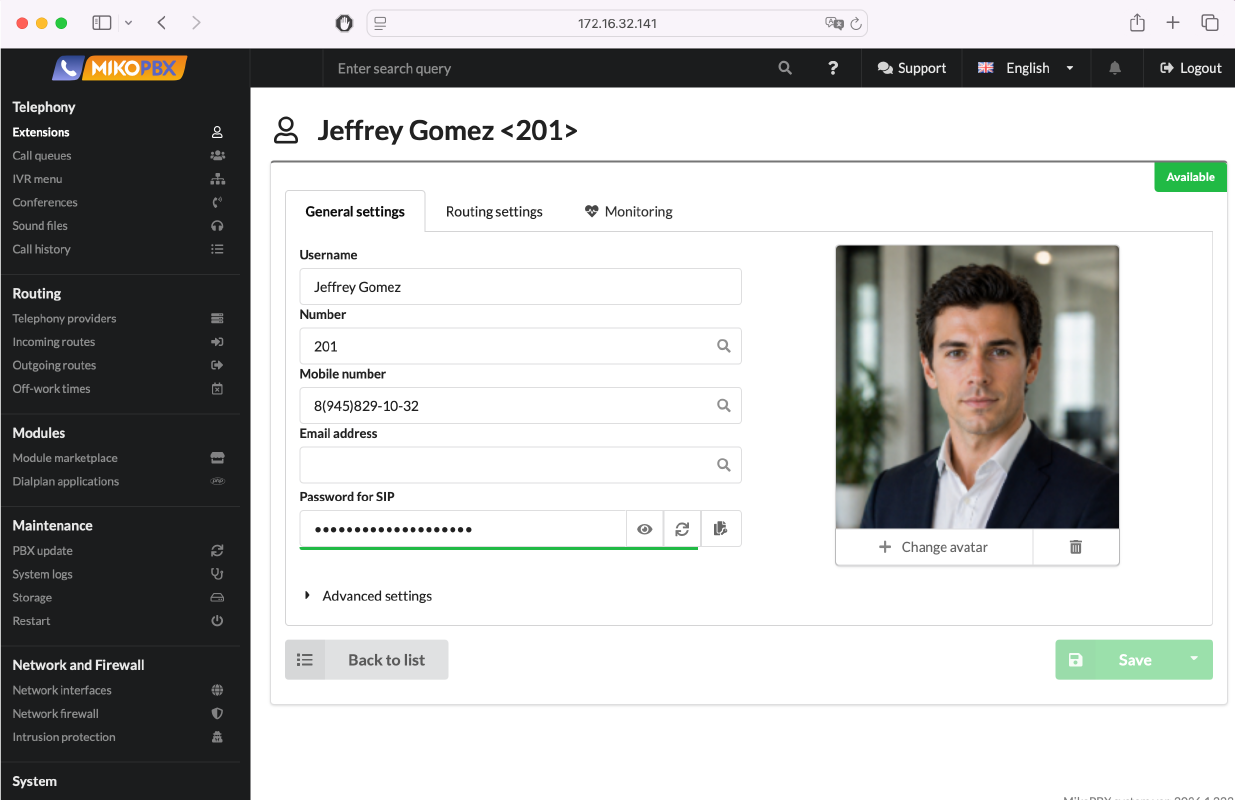Click the System logs stethoscope icon
This screenshot has width=1236, height=800.
tap(217, 574)
